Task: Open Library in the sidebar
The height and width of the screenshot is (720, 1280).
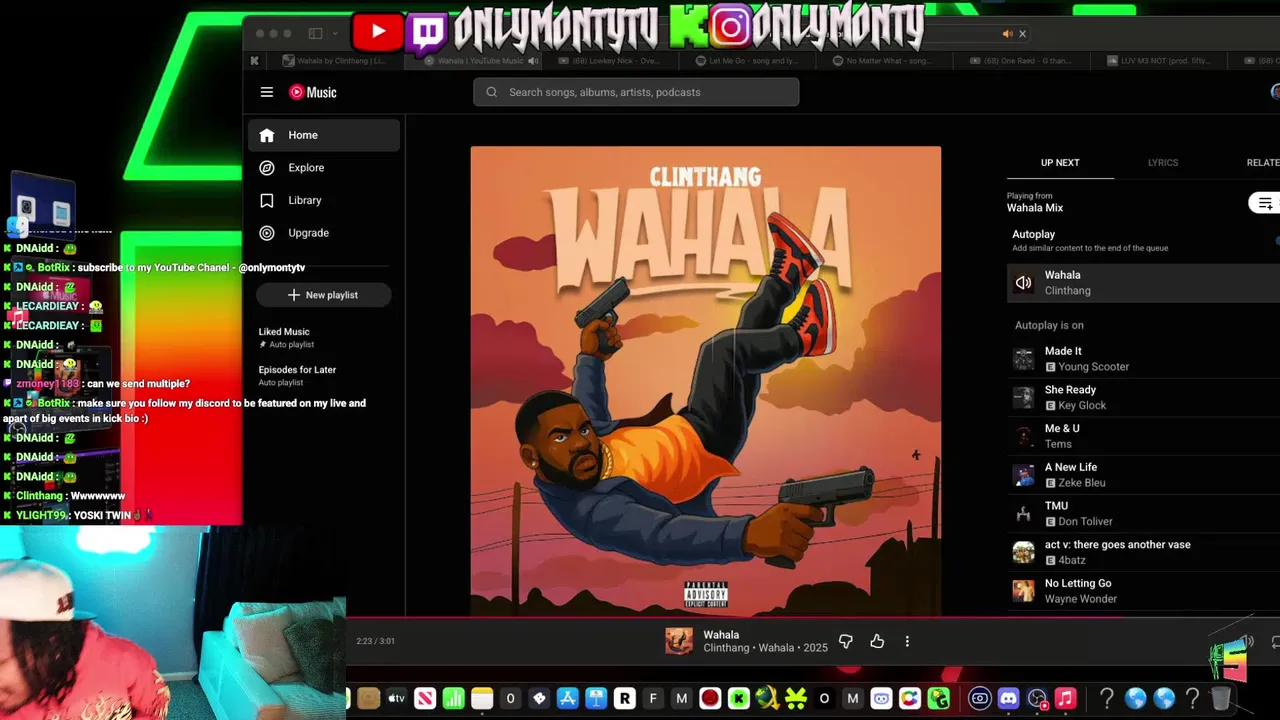Action: pyautogui.click(x=324, y=200)
